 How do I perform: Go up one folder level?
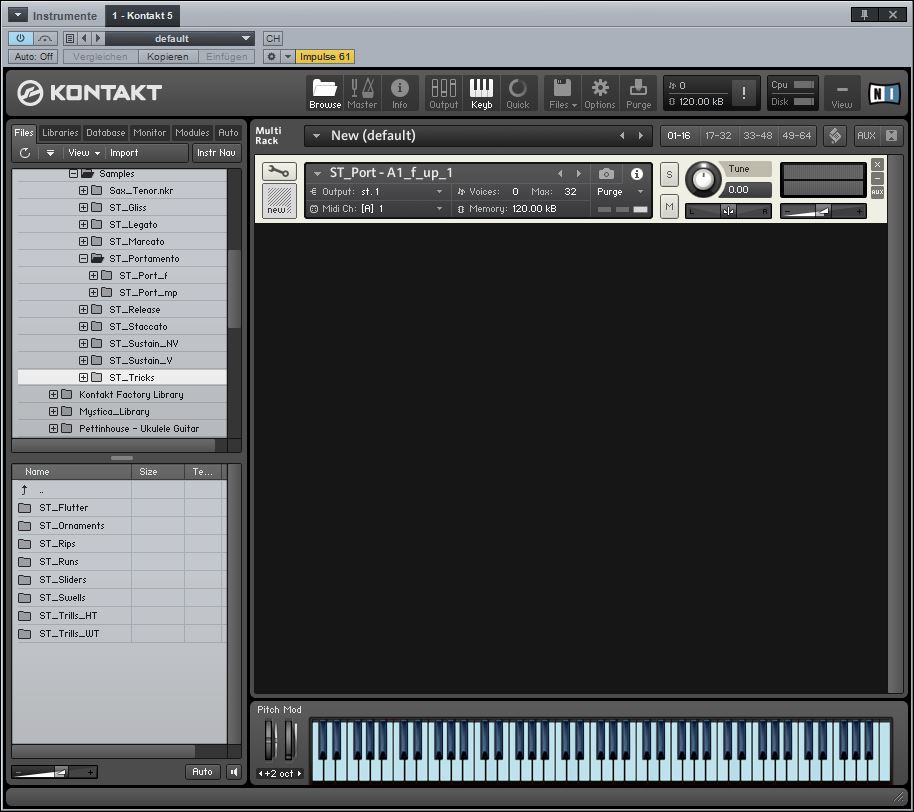24,490
